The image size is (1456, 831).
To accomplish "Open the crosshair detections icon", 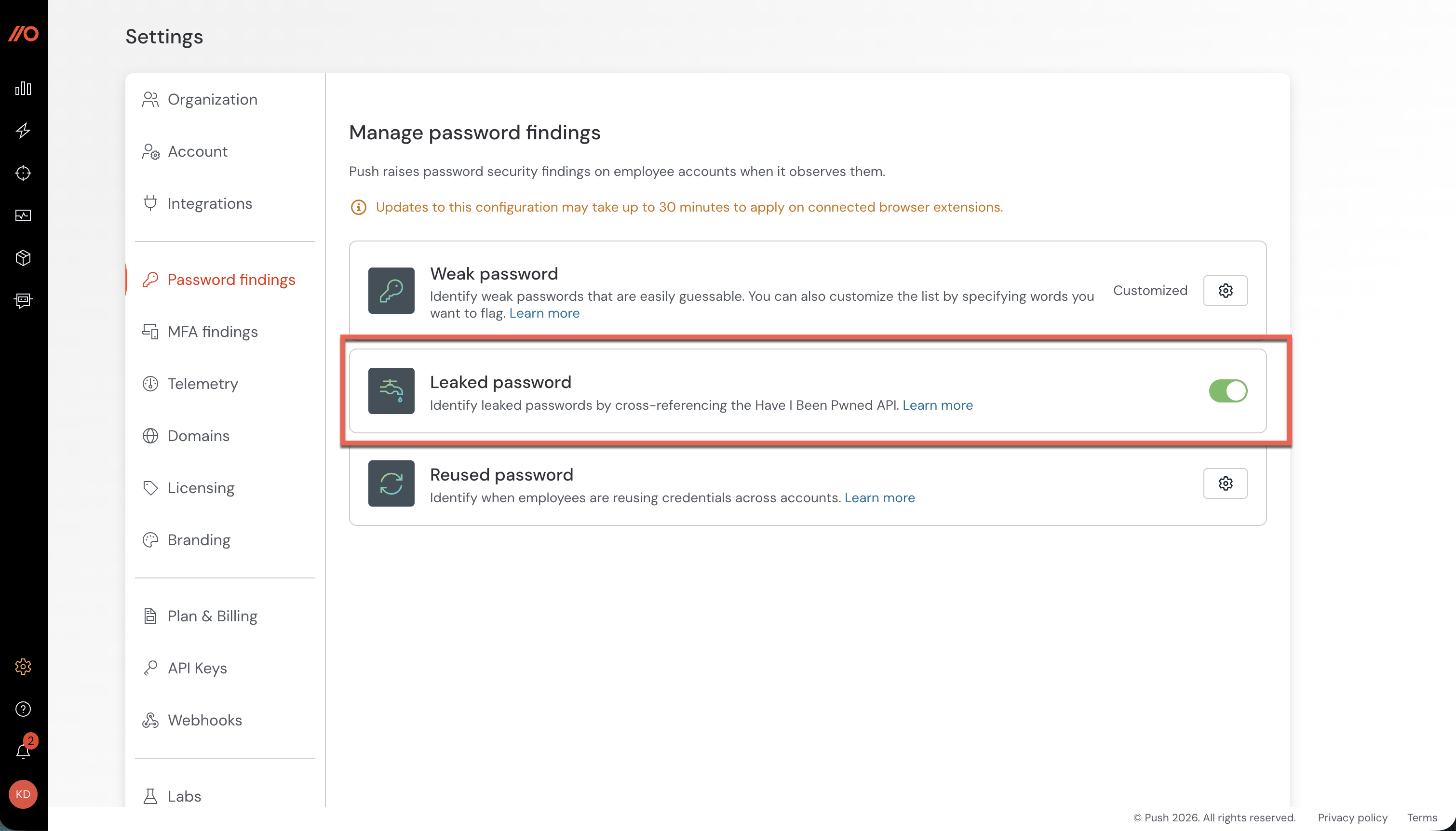I will 24,173.
